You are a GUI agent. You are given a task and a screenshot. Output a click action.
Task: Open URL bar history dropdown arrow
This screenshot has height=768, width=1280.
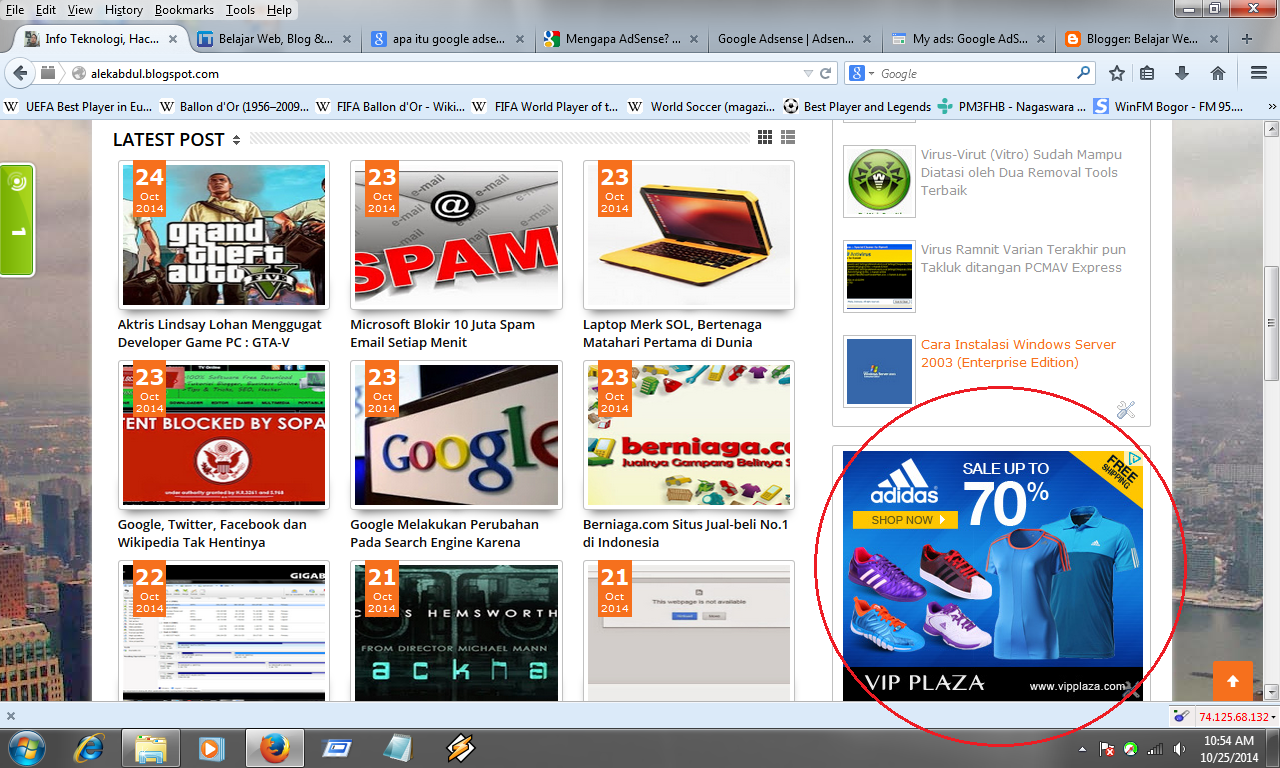[x=808, y=73]
